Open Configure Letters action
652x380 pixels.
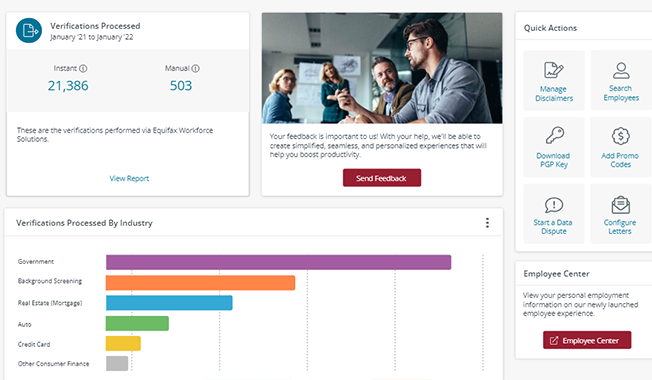[620, 214]
